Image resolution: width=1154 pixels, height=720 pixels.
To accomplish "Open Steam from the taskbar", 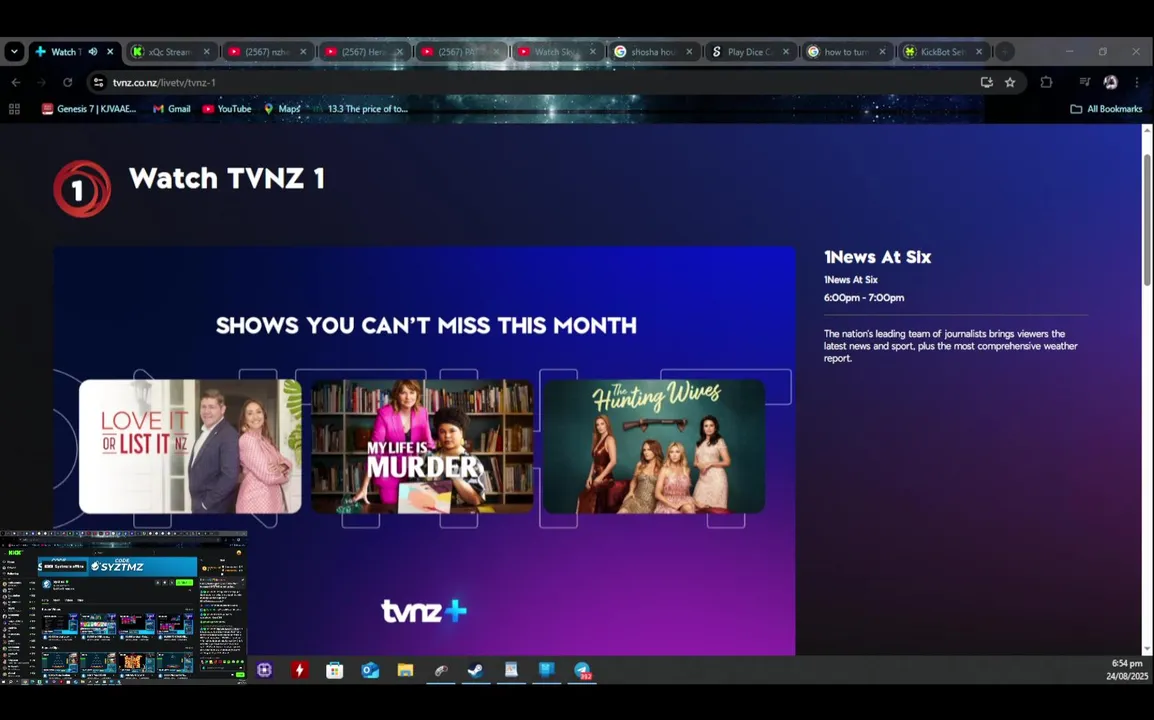I will (476, 670).
